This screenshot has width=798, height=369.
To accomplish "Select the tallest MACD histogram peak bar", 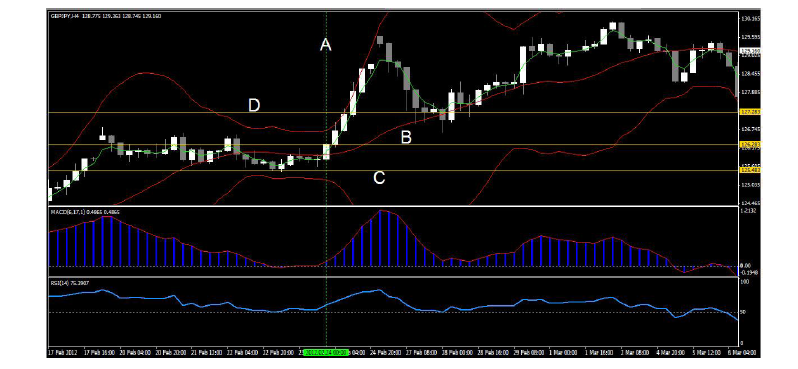I will coord(380,238).
